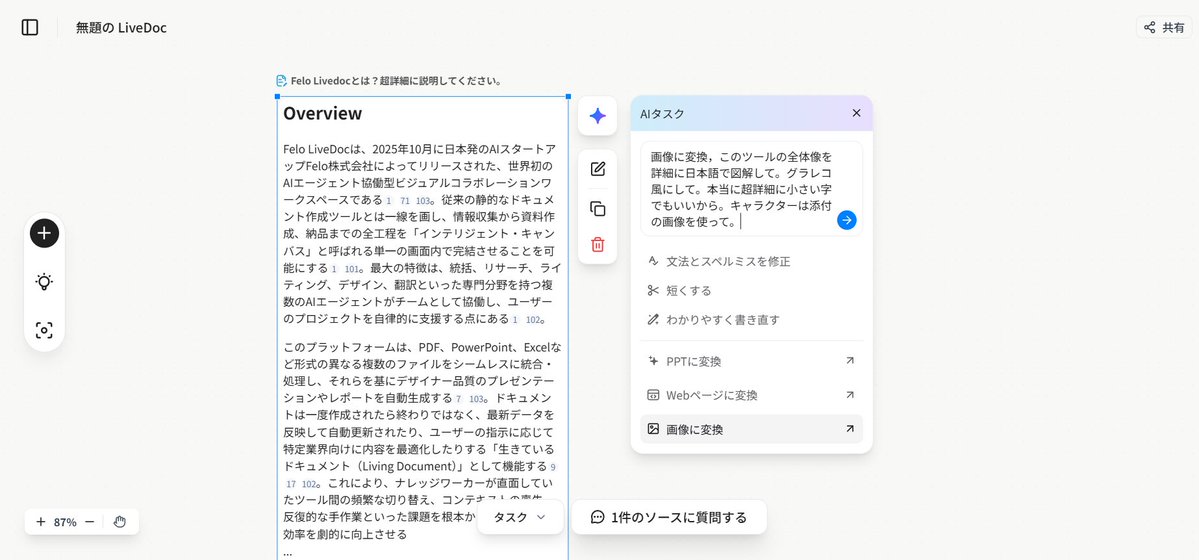Viewport: 1199px width, 560px height.
Task: Open the lightbulb ideas tool
Action: 44,282
